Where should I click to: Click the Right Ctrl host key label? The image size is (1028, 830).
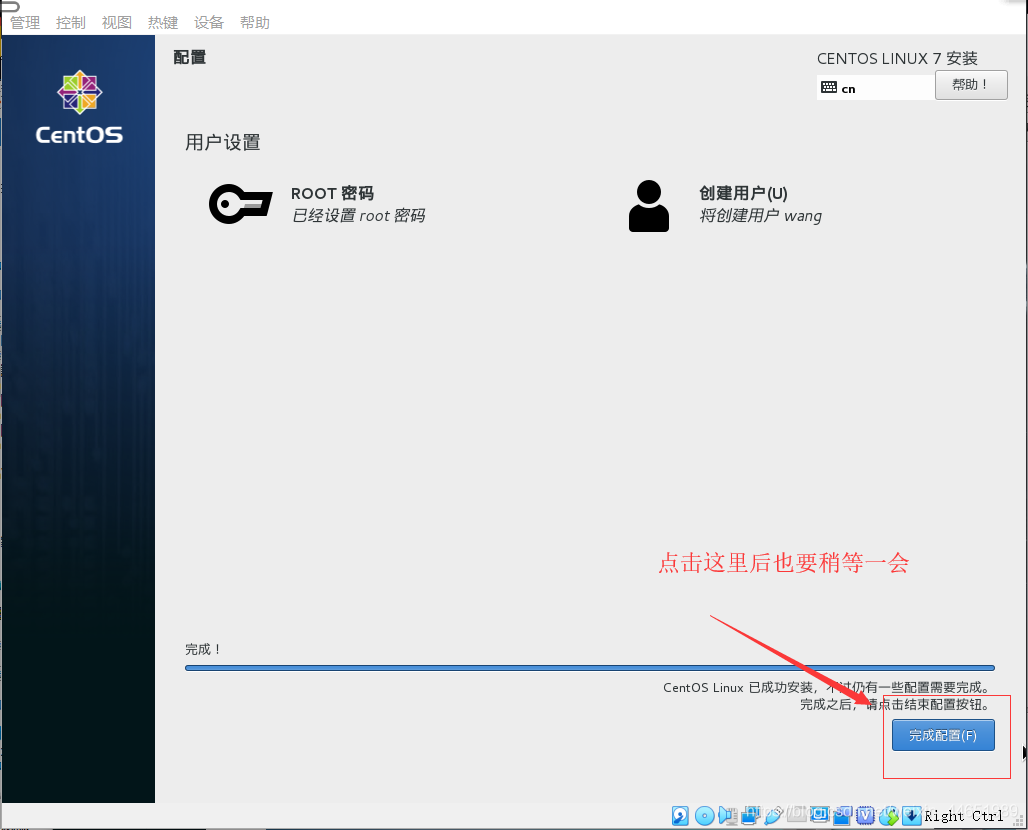click(x=964, y=816)
